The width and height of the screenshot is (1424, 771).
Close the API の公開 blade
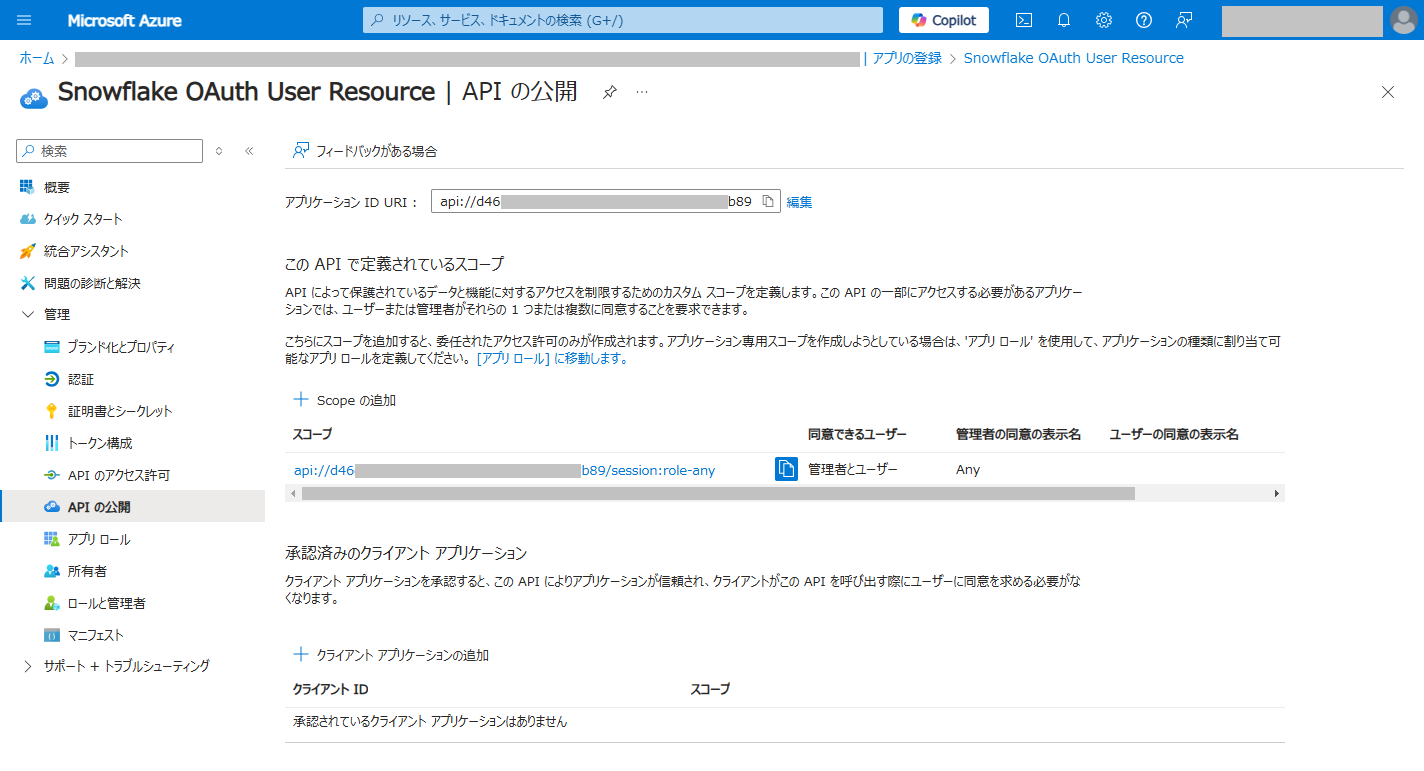tap(1387, 92)
